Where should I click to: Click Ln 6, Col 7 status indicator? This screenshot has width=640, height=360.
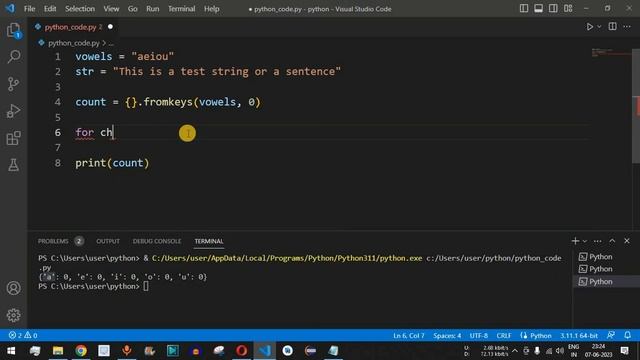pos(409,336)
